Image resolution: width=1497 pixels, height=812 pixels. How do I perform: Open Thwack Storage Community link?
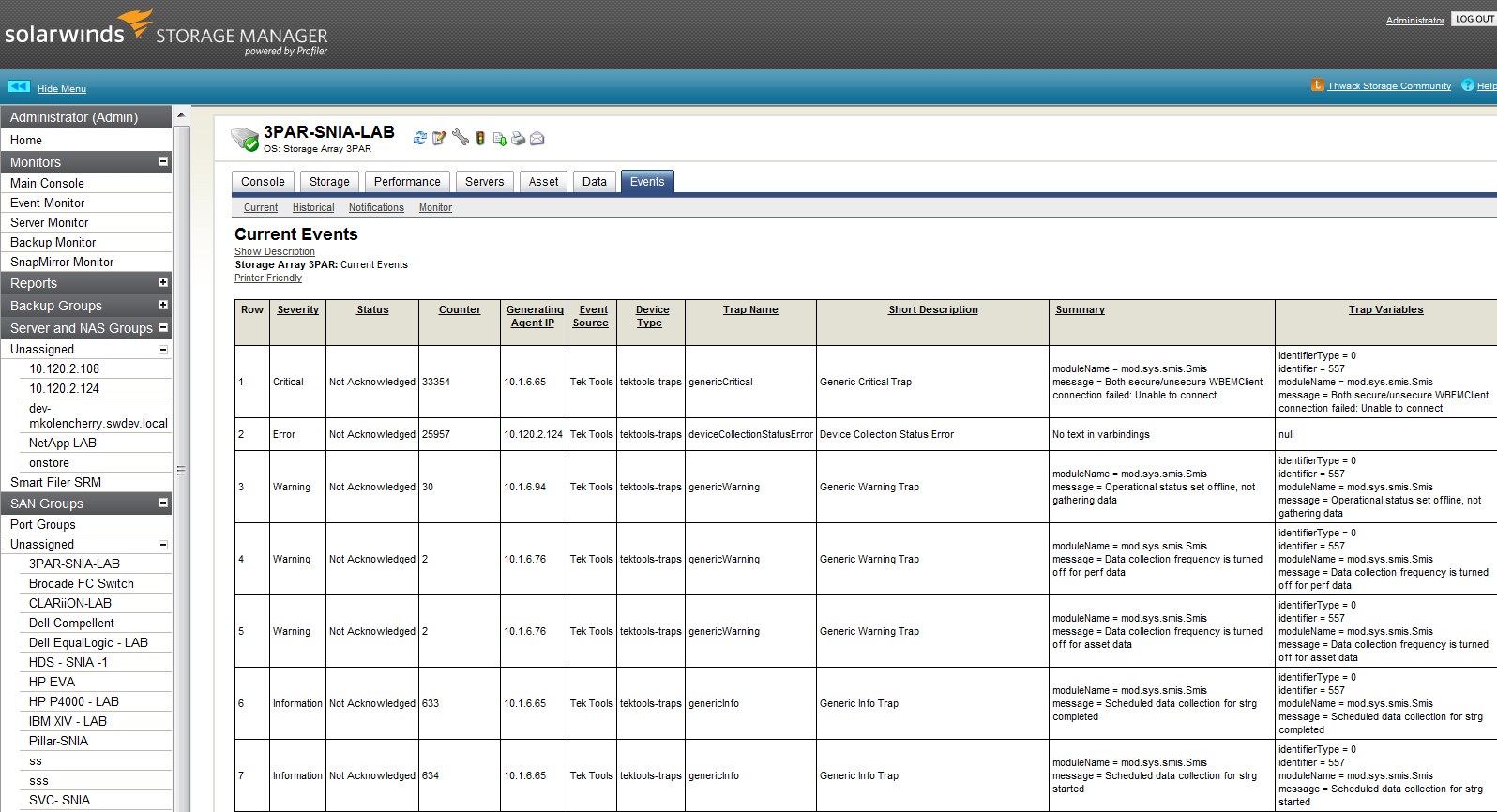click(1389, 86)
